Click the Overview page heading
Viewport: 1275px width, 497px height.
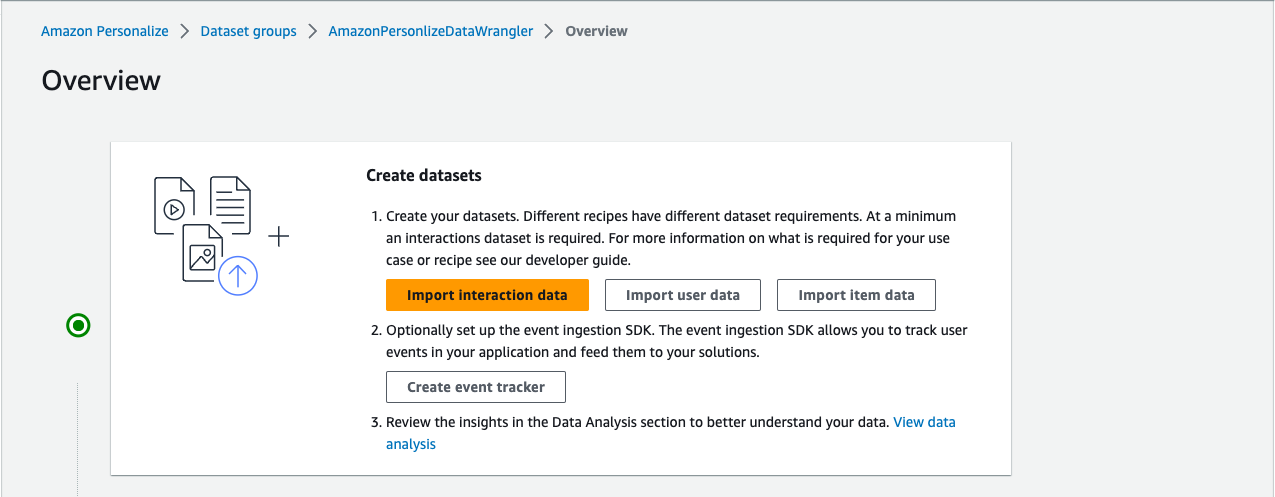(101, 81)
